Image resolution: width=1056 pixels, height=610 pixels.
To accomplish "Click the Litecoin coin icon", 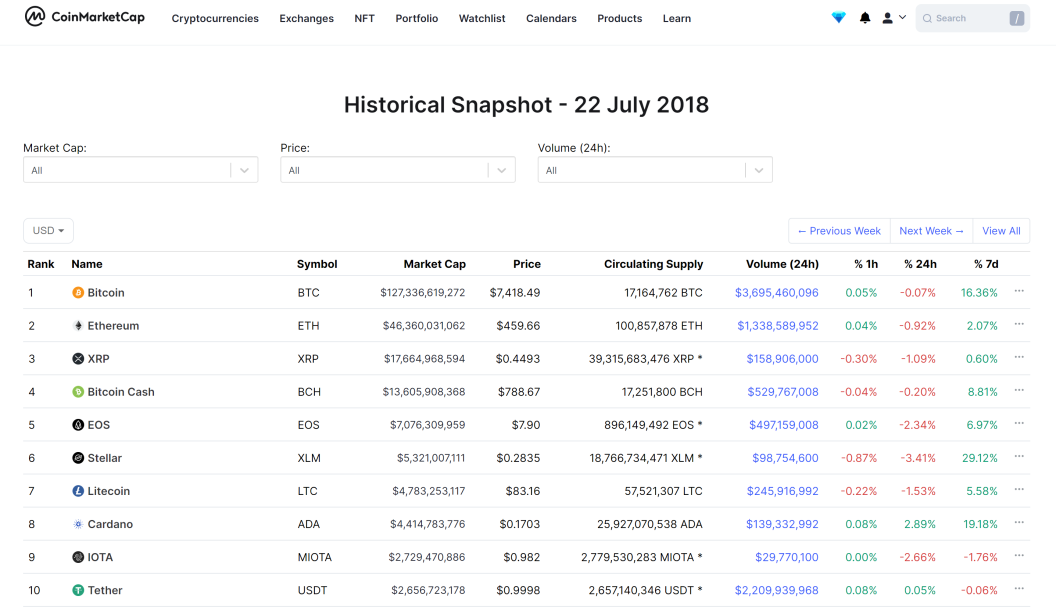I will pyautogui.click(x=78, y=492).
